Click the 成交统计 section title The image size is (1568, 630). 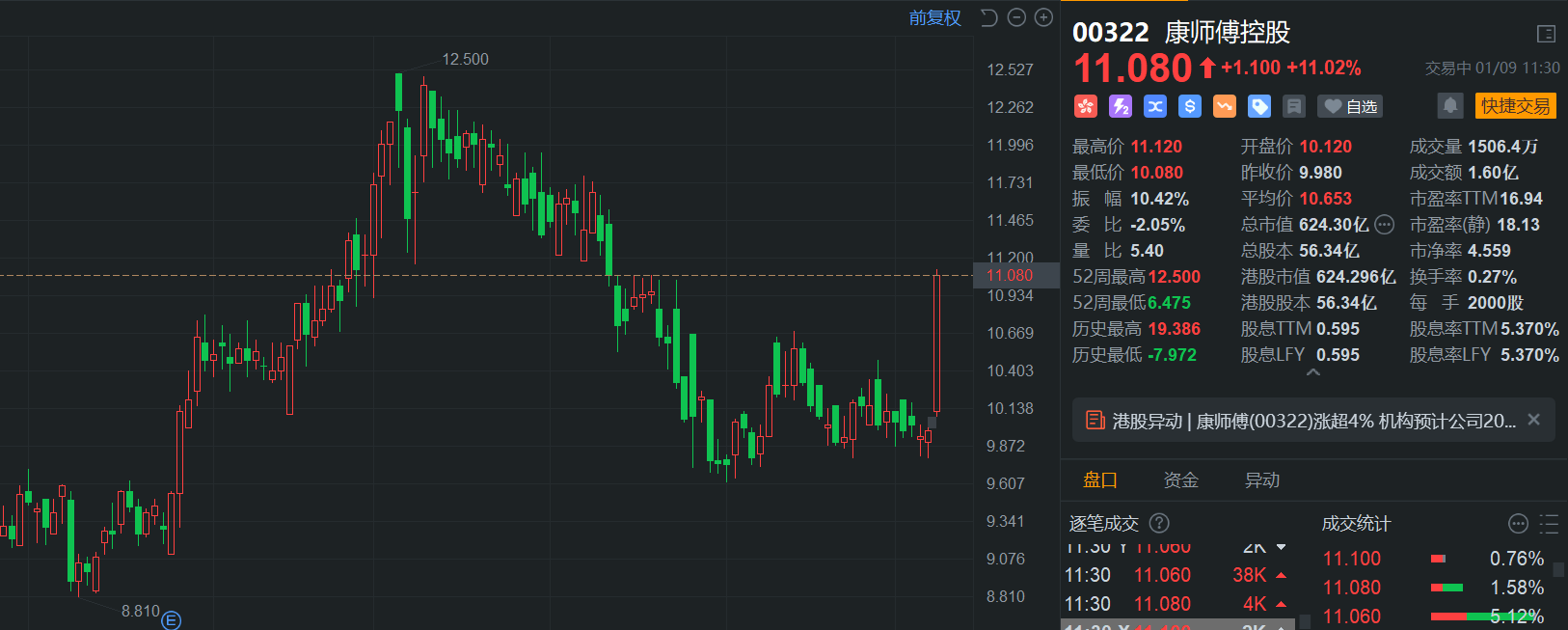(1356, 524)
